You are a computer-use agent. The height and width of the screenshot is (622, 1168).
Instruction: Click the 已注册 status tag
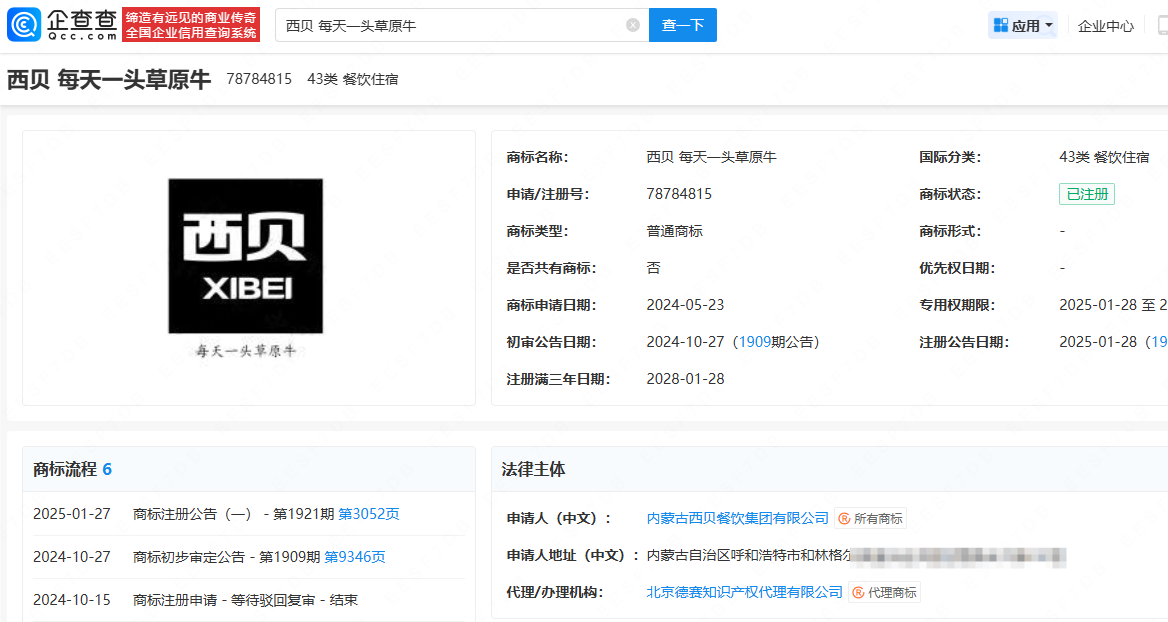tap(1086, 194)
